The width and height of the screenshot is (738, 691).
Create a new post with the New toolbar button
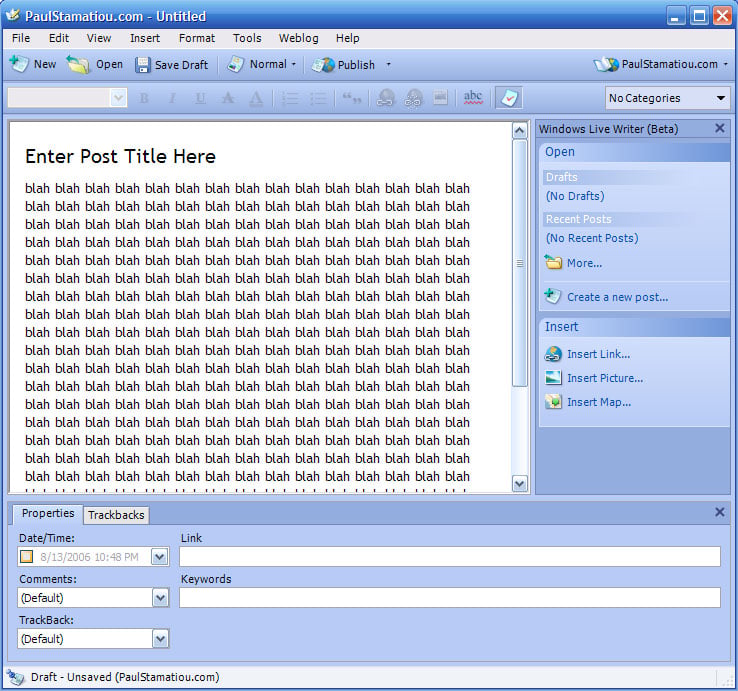(32, 64)
